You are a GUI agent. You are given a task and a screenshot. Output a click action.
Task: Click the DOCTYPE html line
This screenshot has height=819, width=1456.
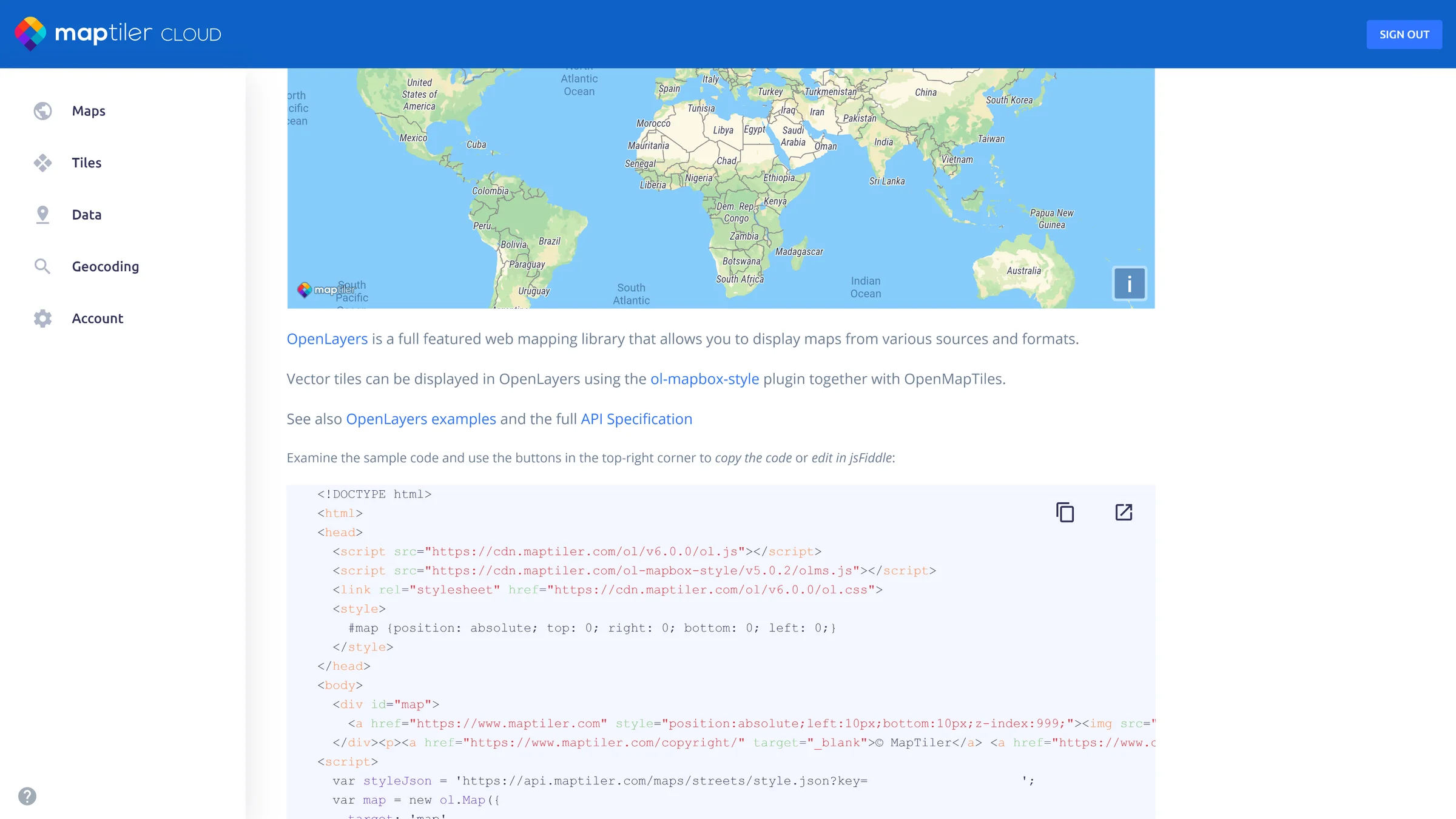[374, 494]
